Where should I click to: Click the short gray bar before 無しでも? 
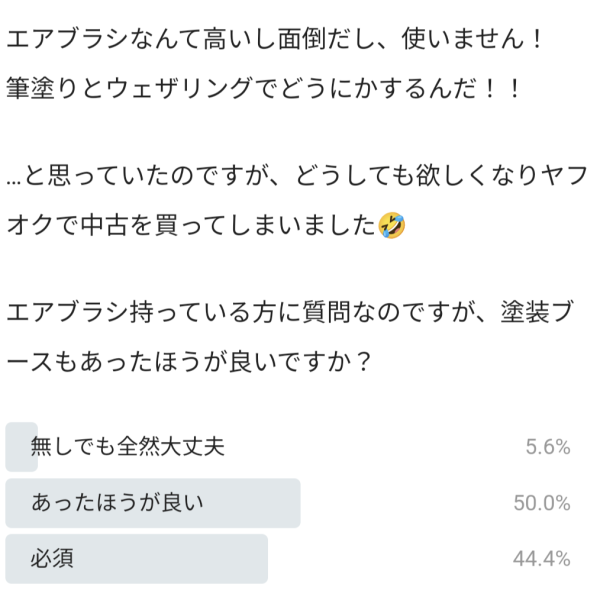point(20,447)
